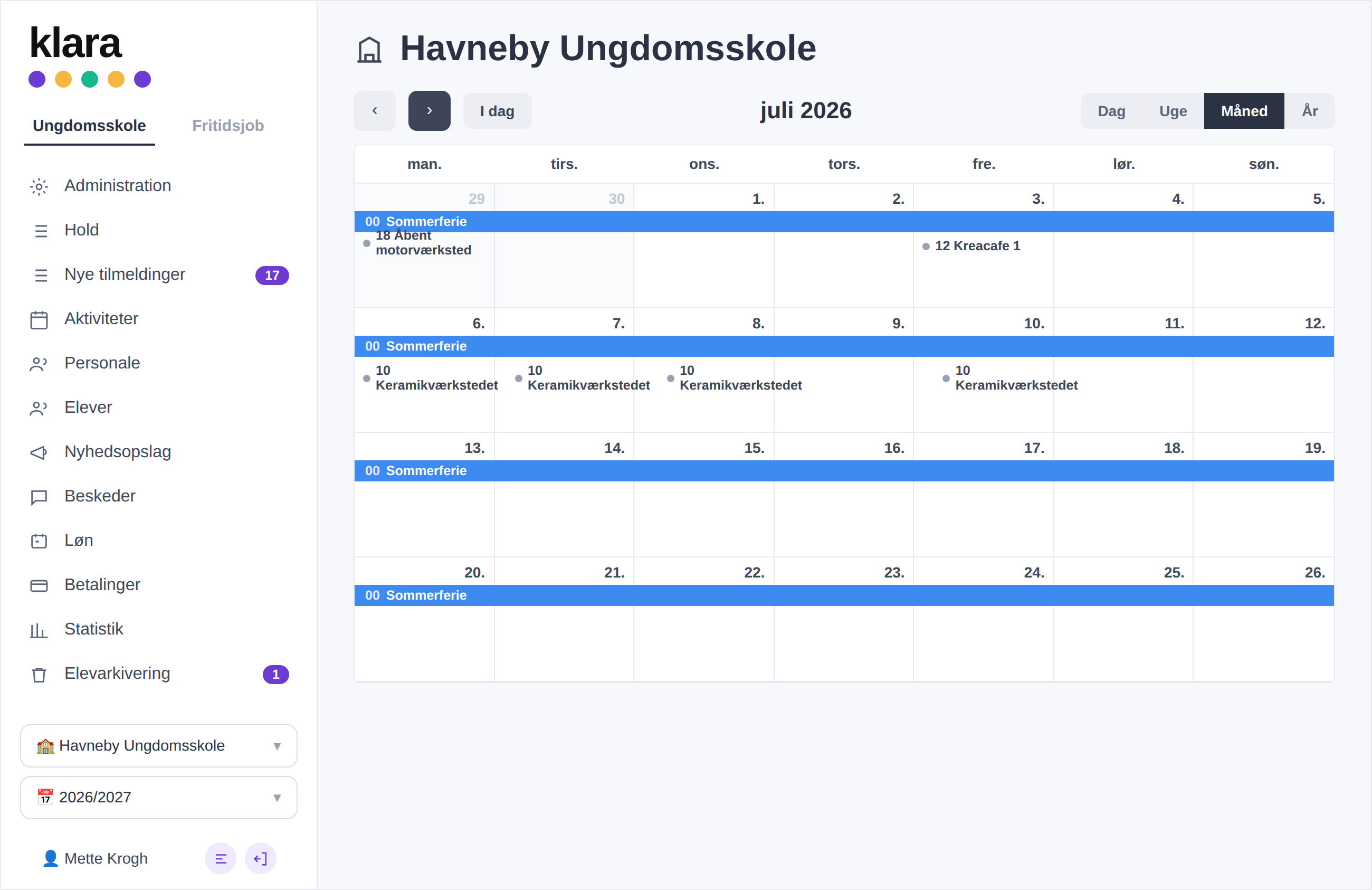The image size is (1372, 890).
Task: Open Elevarkivering via the trash icon
Action: [x=39, y=674]
